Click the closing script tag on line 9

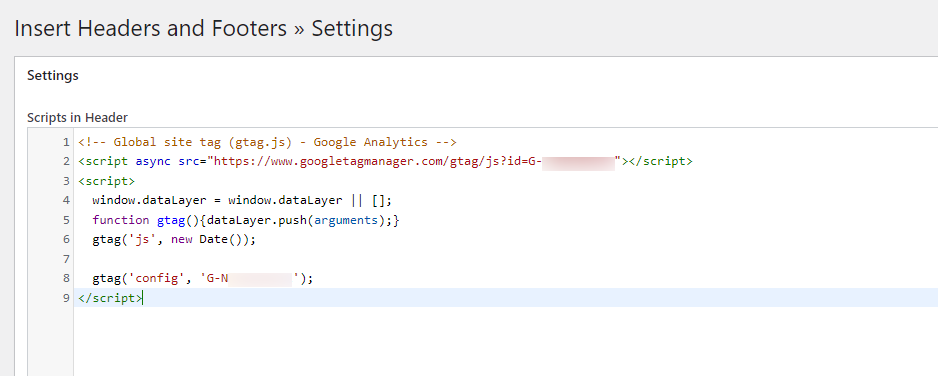[110, 298]
